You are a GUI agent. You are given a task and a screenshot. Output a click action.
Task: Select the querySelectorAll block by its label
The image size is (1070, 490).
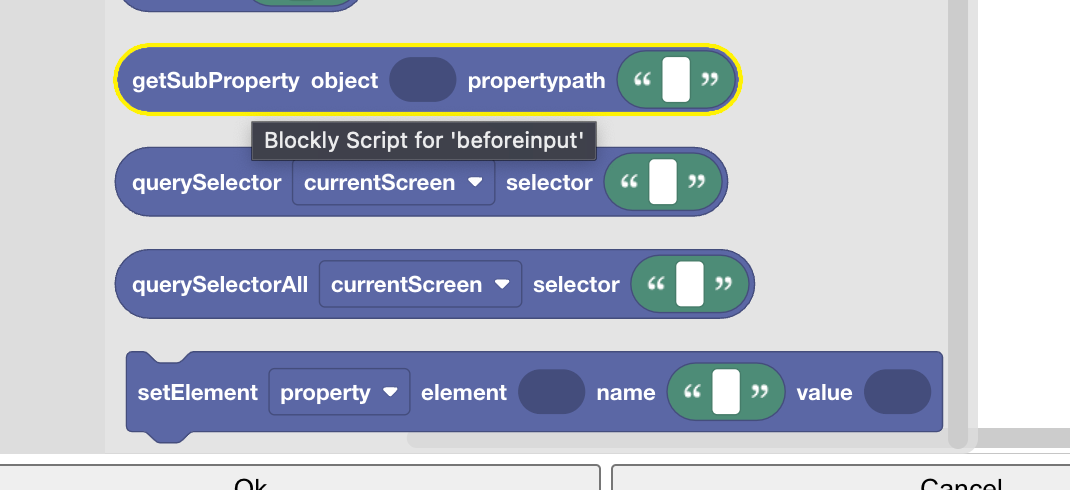tap(220, 285)
